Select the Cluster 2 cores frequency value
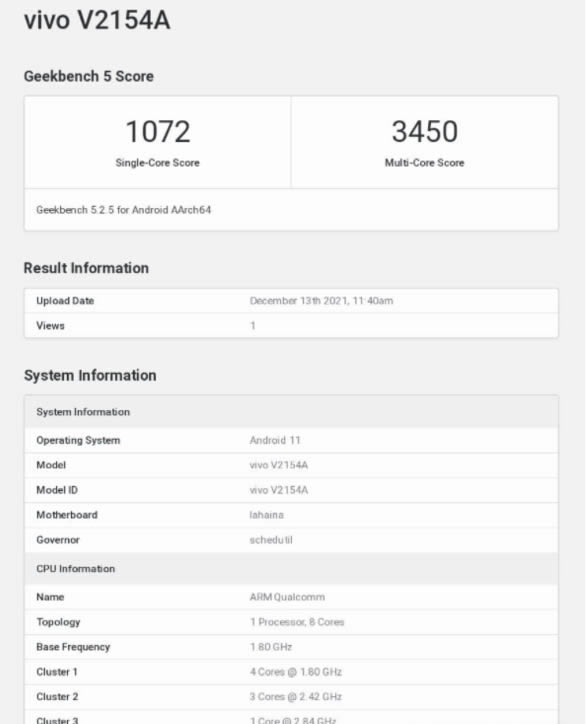The height and width of the screenshot is (724, 586). point(296,697)
